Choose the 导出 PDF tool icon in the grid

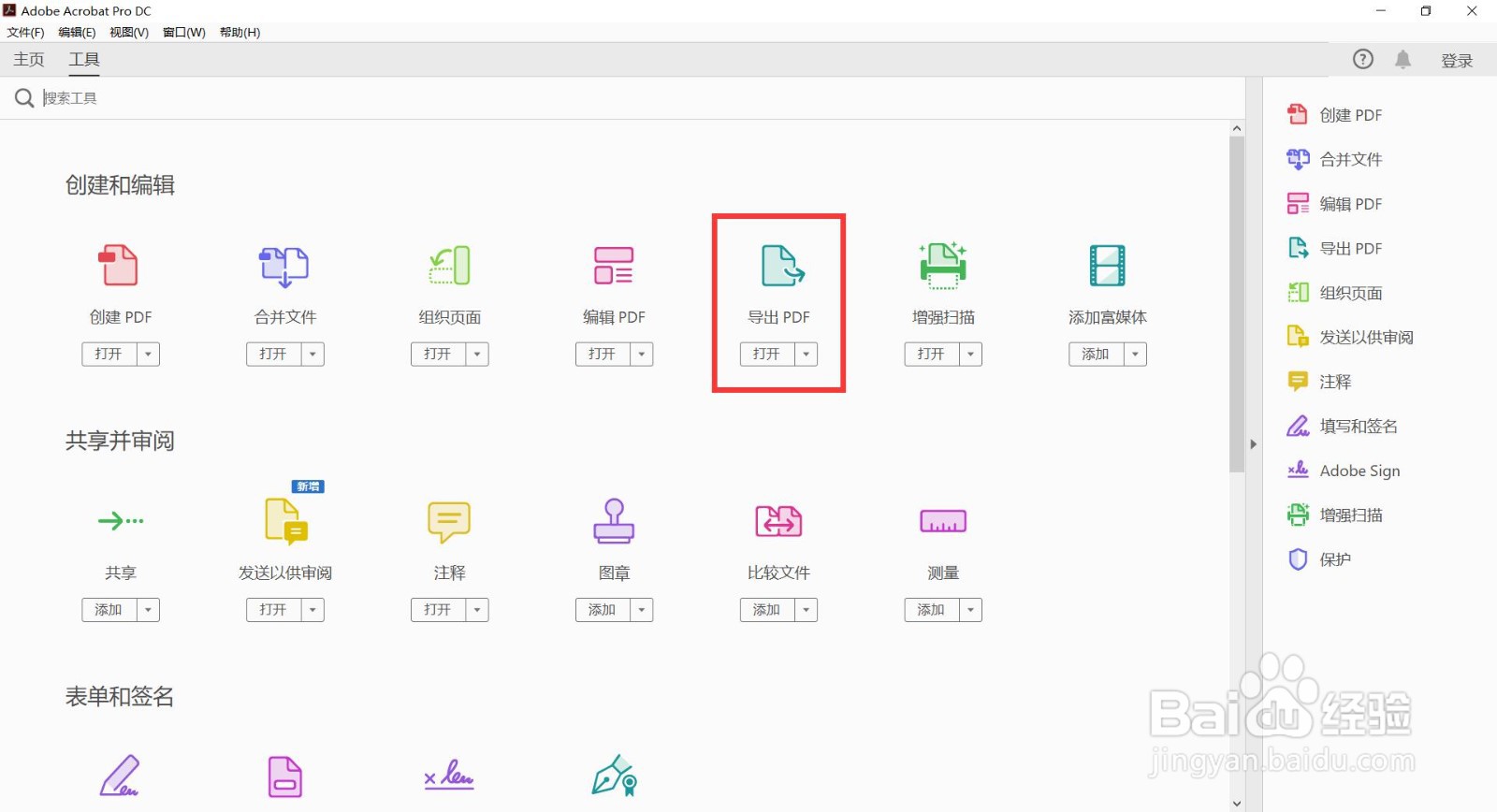pos(782,266)
